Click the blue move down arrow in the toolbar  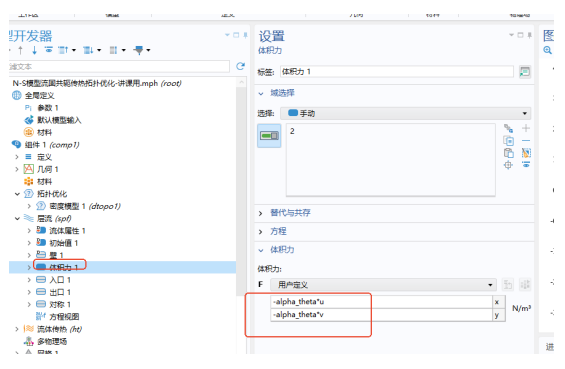click(34, 50)
